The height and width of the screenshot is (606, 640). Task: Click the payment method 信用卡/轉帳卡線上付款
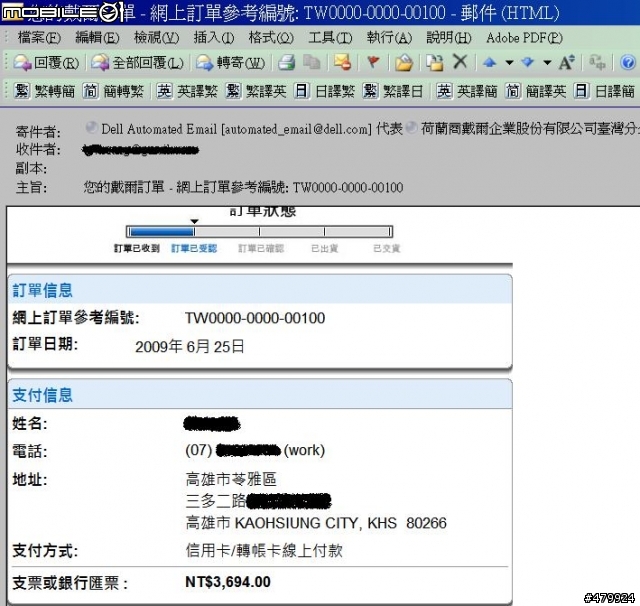tap(264, 551)
